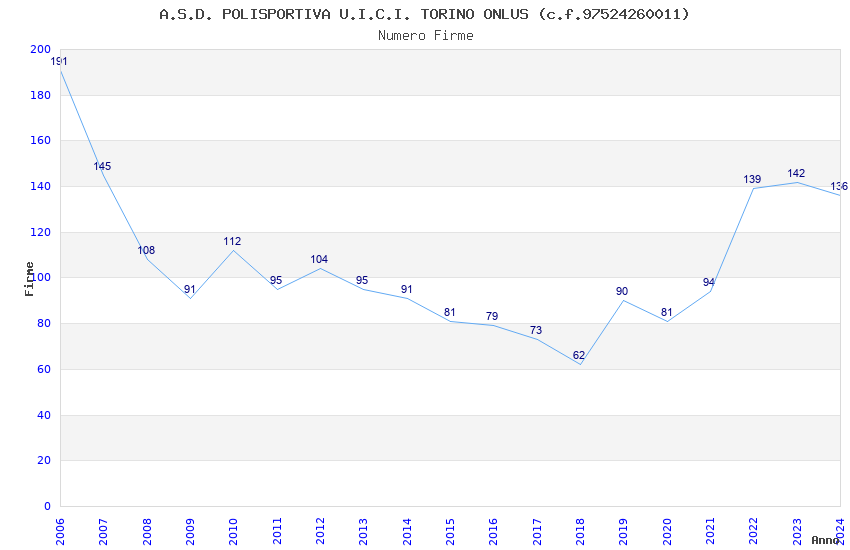Click the data label 62 for 2018

click(x=579, y=355)
